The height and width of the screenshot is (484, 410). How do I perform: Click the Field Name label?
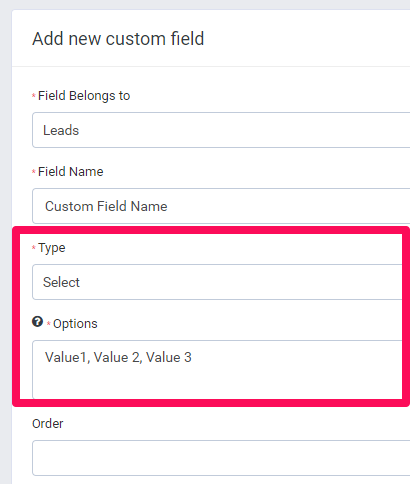(71, 172)
